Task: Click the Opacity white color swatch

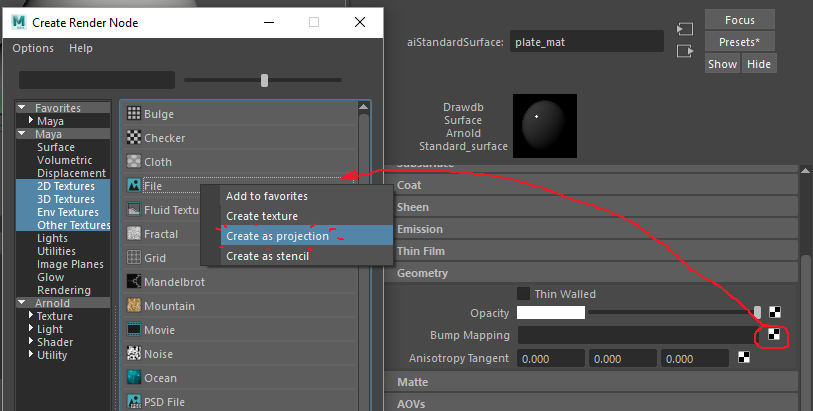Action: point(550,313)
